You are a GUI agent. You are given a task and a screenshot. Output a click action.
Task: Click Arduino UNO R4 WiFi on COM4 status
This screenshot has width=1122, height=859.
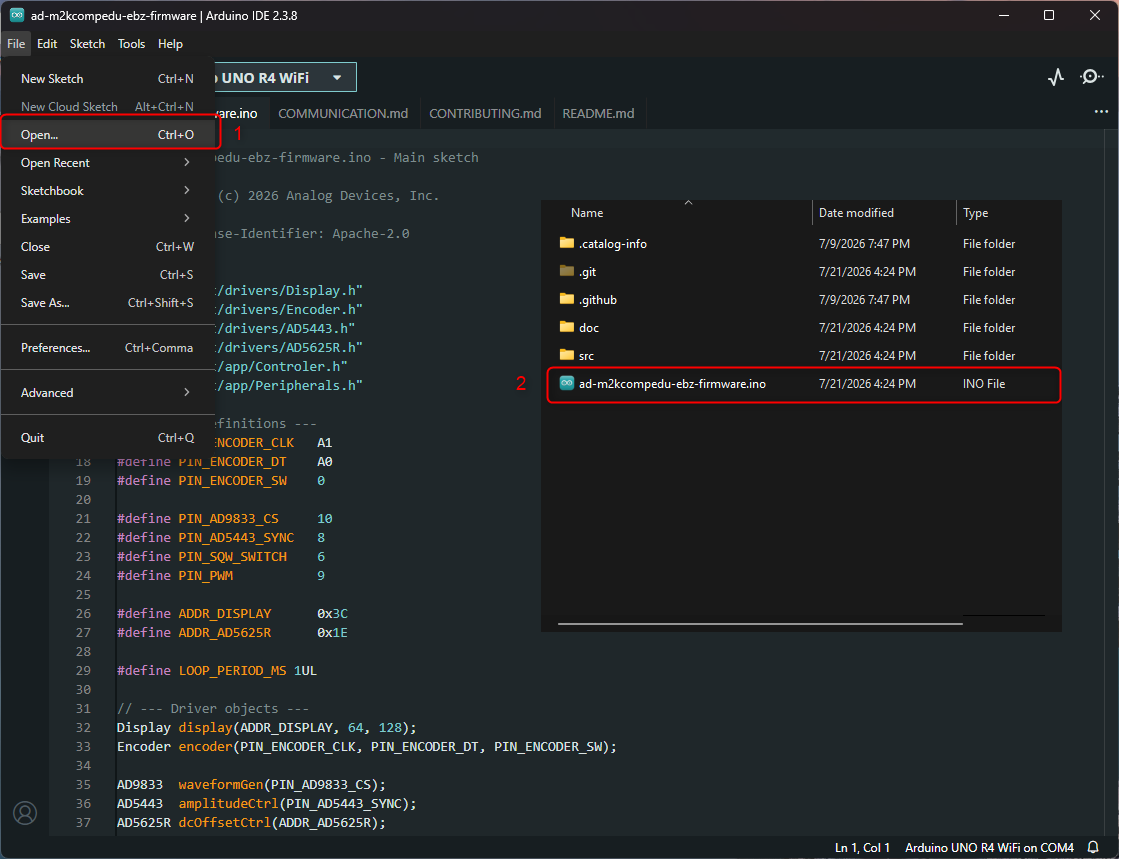pos(989,848)
